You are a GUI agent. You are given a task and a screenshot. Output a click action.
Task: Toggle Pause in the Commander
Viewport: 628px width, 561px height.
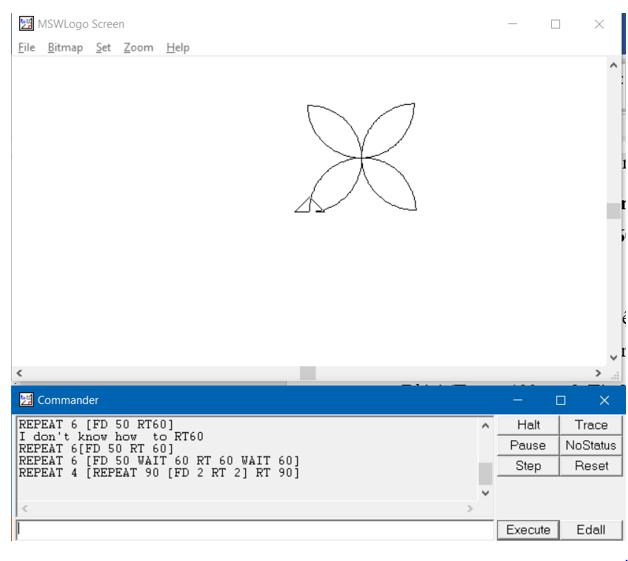point(525,446)
